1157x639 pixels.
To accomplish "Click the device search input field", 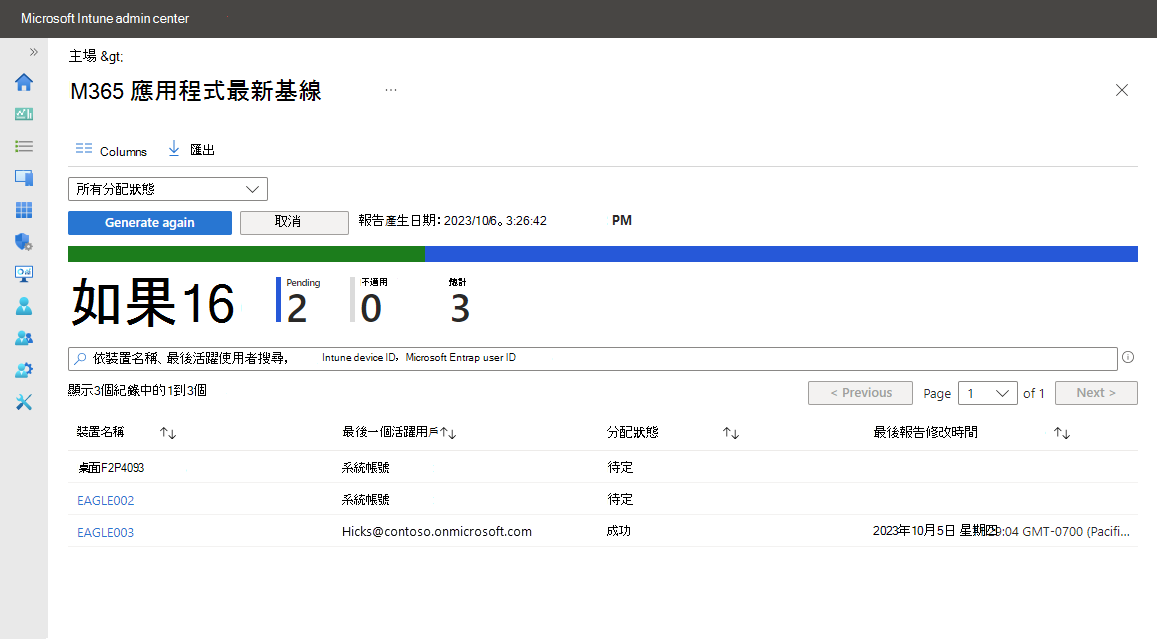I will (x=593, y=359).
